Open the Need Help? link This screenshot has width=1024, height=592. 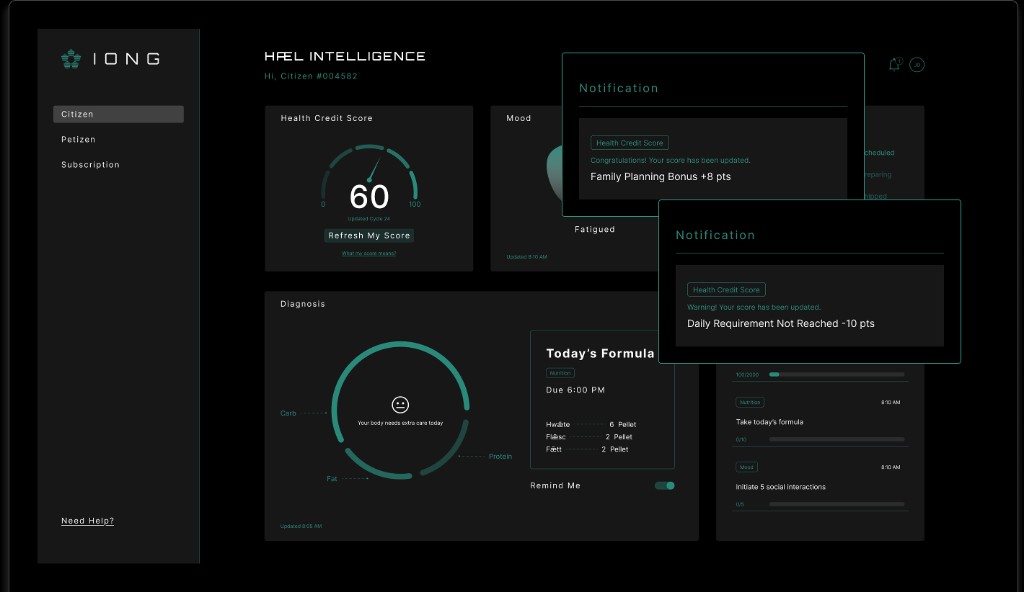(88, 521)
